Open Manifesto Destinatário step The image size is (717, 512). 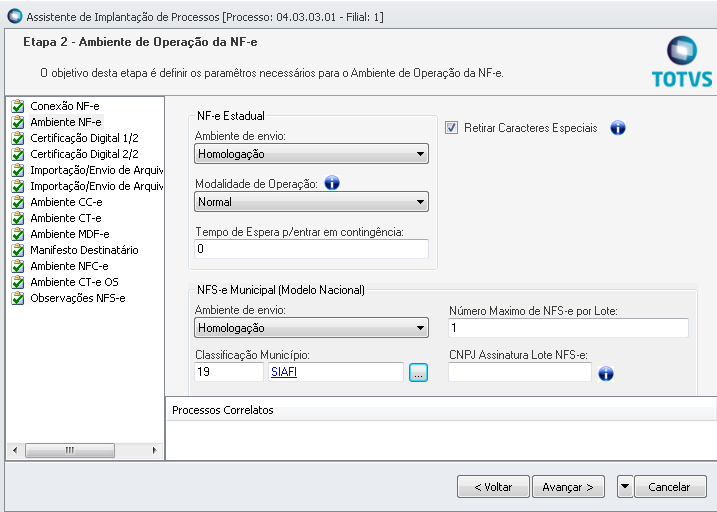[84, 250]
